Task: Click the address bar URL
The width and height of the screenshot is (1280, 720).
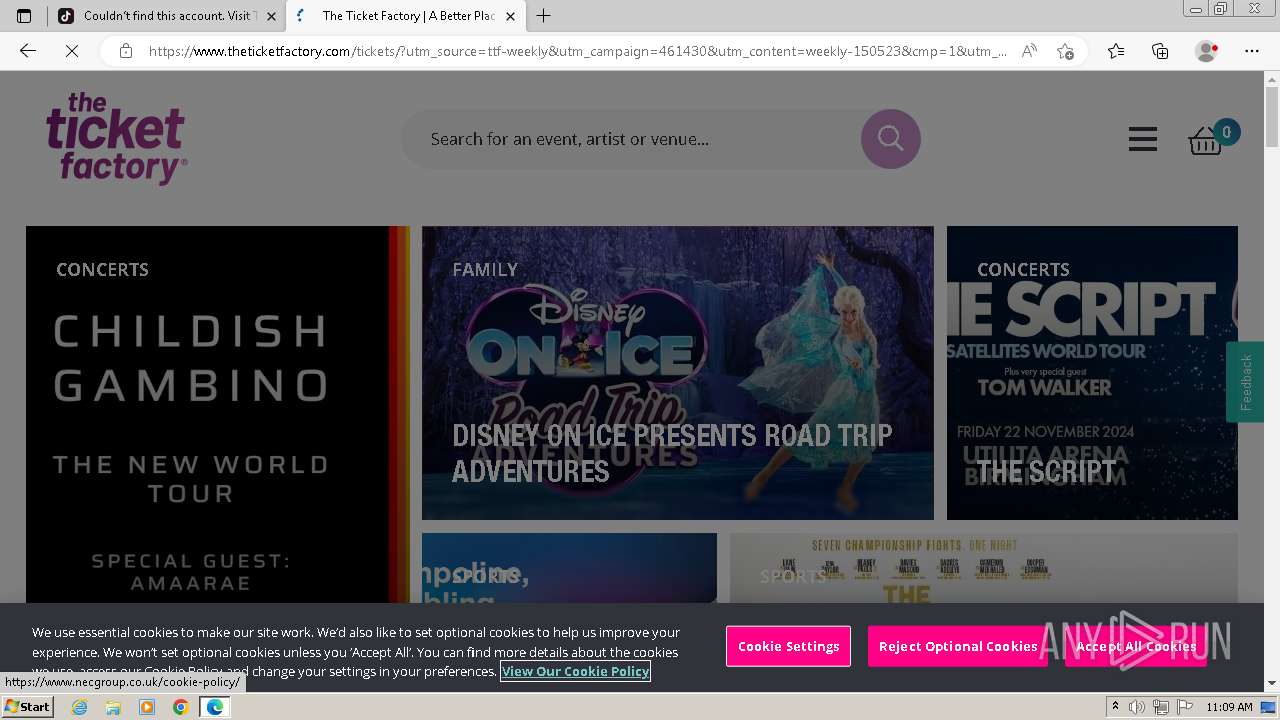Action: click(578, 51)
